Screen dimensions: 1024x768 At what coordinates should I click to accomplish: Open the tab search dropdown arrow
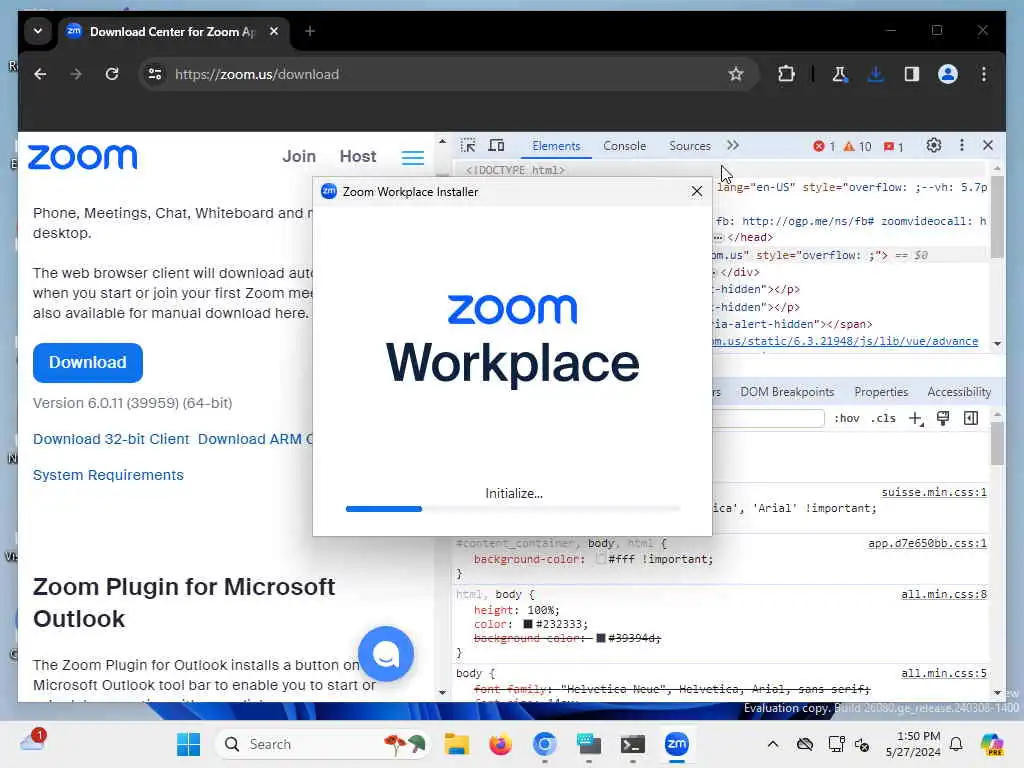(x=38, y=31)
